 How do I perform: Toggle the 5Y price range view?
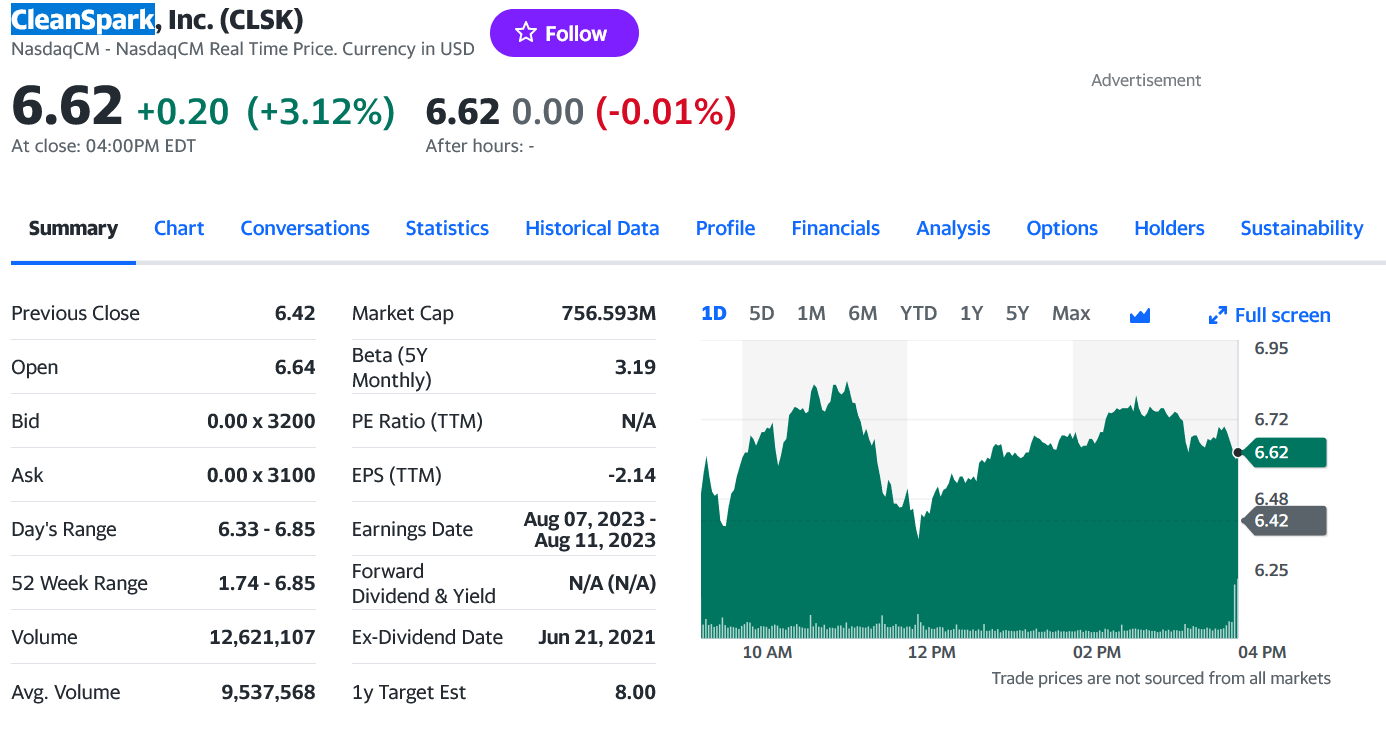[1017, 313]
